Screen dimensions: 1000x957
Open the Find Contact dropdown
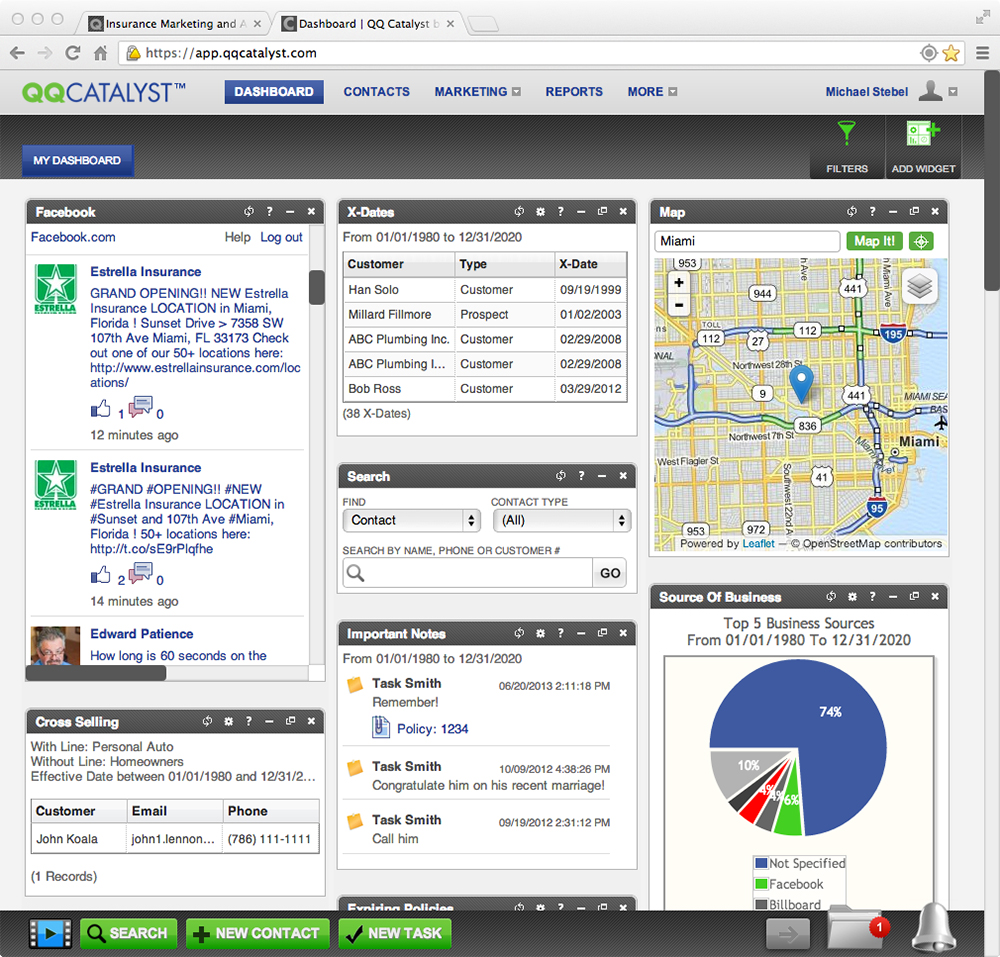click(x=411, y=520)
